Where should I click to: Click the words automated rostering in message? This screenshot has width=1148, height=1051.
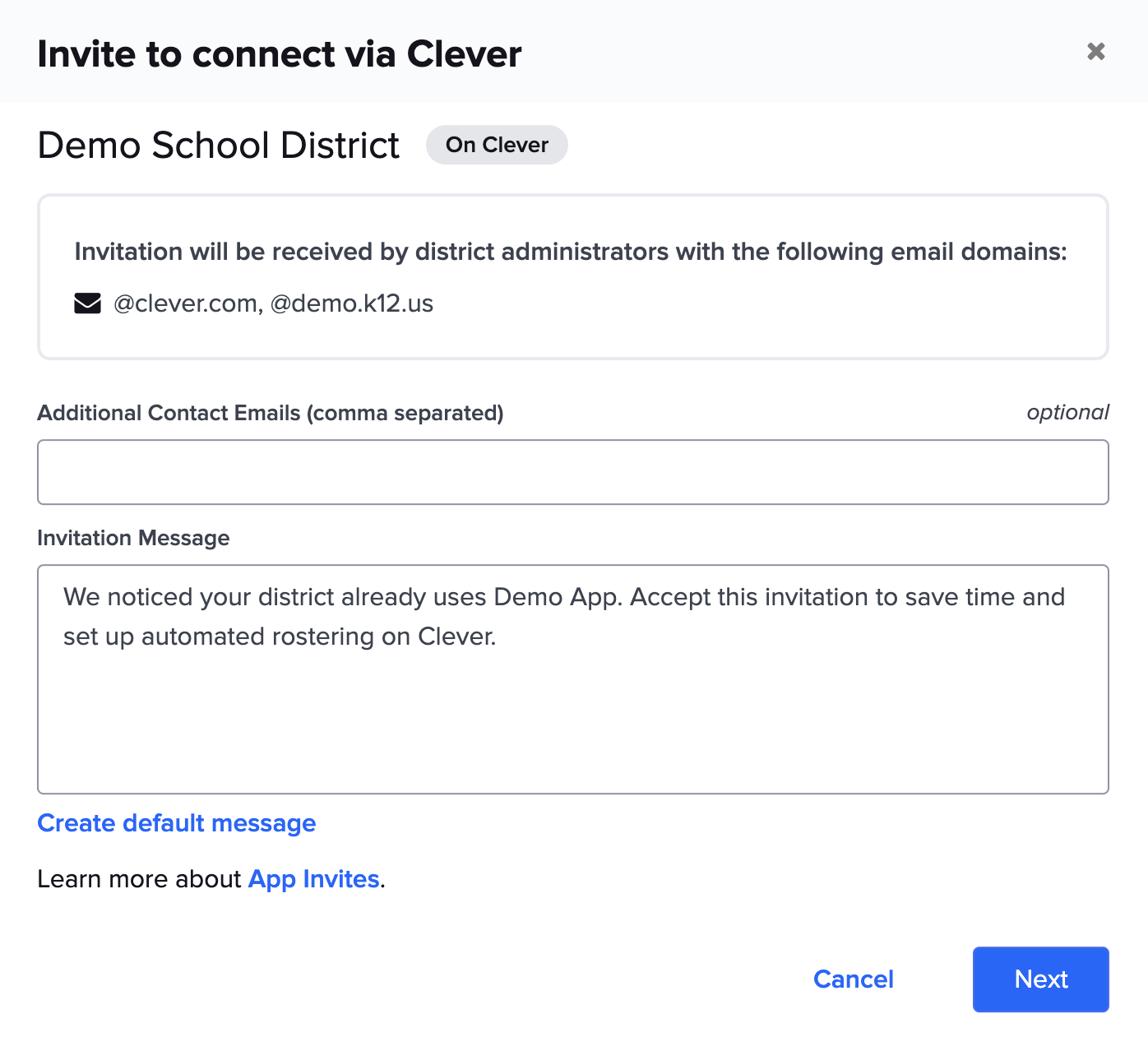(257, 637)
